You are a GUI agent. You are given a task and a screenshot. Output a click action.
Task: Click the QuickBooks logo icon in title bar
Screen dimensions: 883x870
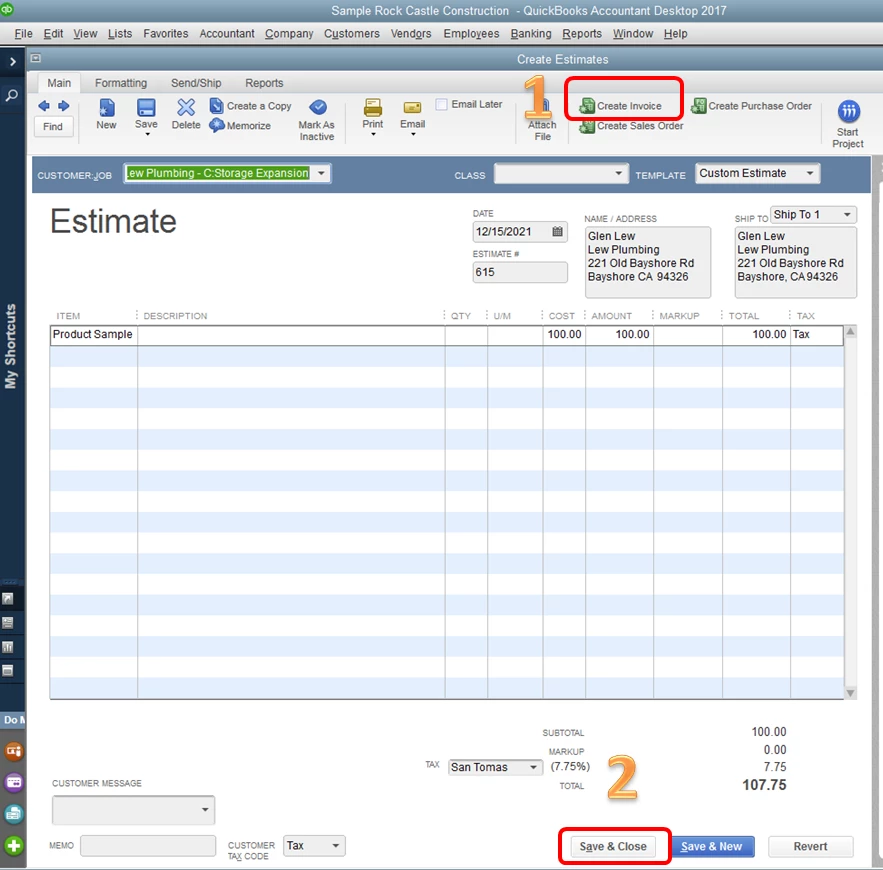tap(7, 9)
